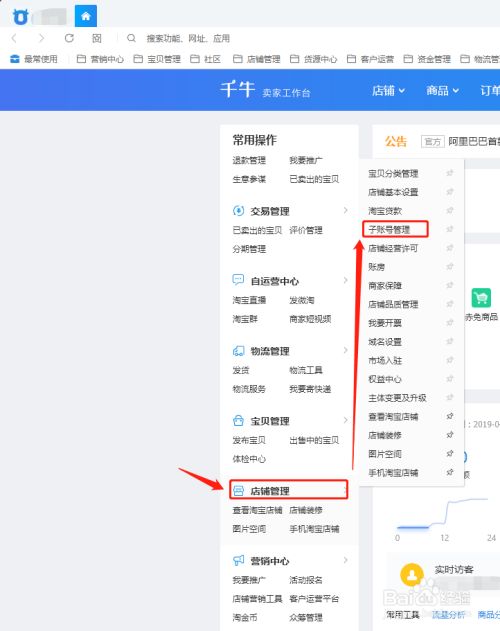Click the 店铺管理 shop icon
This screenshot has height=631, width=500.
pyautogui.click(x=238, y=491)
